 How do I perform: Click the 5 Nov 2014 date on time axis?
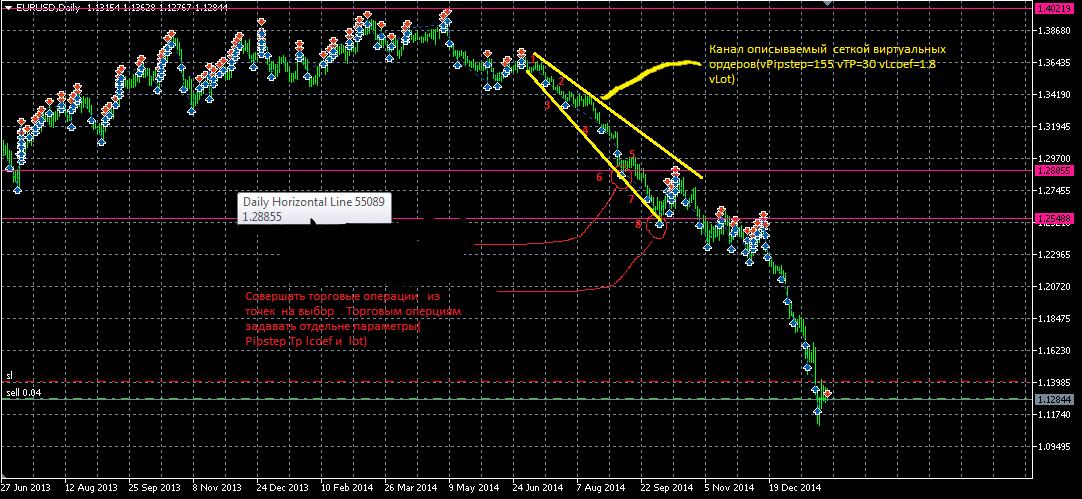coord(731,487)
